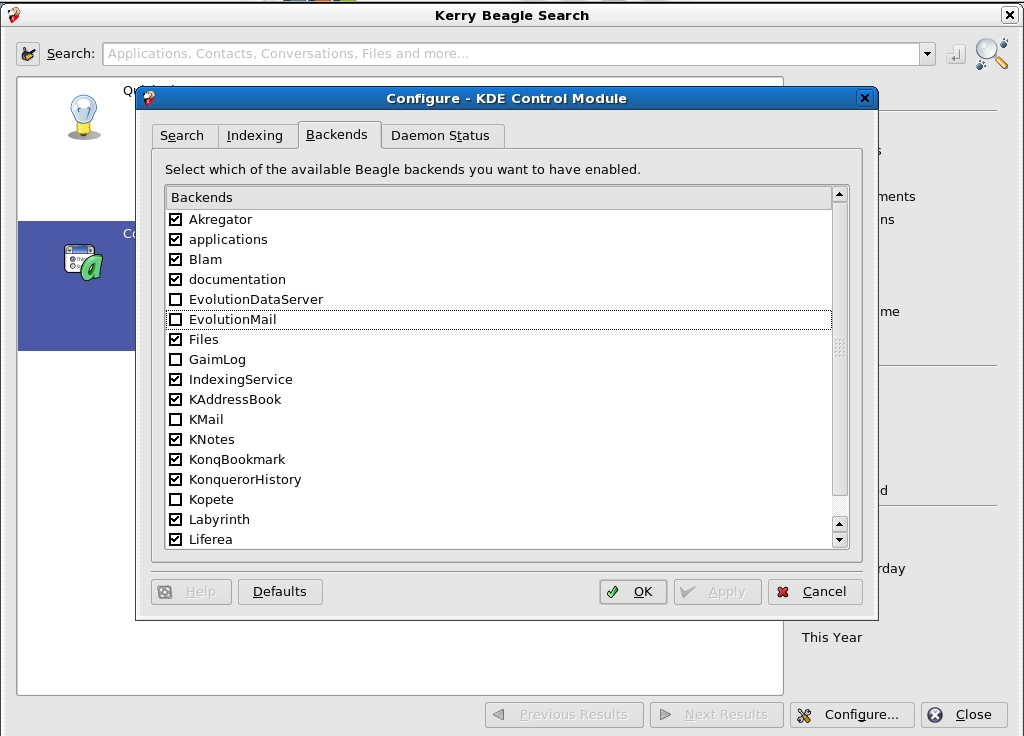The width and height of the screenshot is (1024, 736).
Task: Click the search input field
Action: 511,54
